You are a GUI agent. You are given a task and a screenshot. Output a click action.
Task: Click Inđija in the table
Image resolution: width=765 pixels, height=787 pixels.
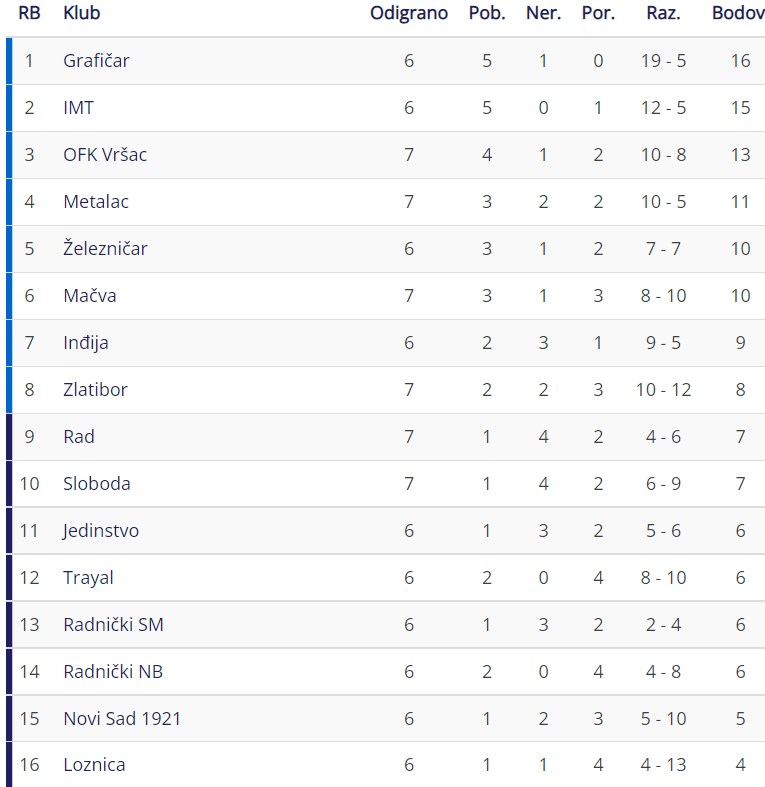[x=86, y=343]
